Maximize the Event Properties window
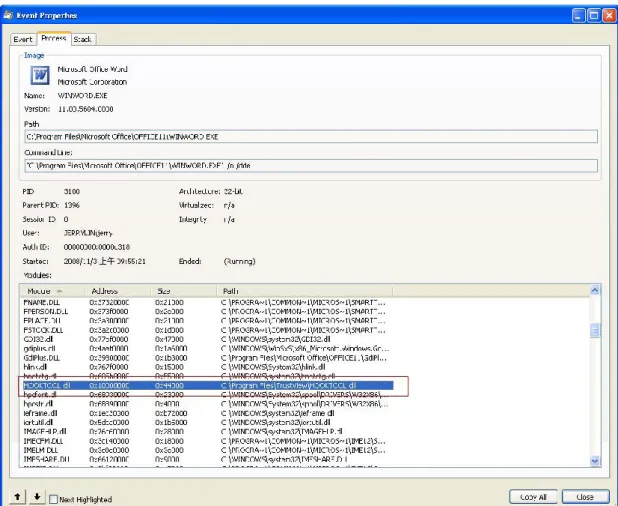 pyautogui.click(x=594, y=16)
